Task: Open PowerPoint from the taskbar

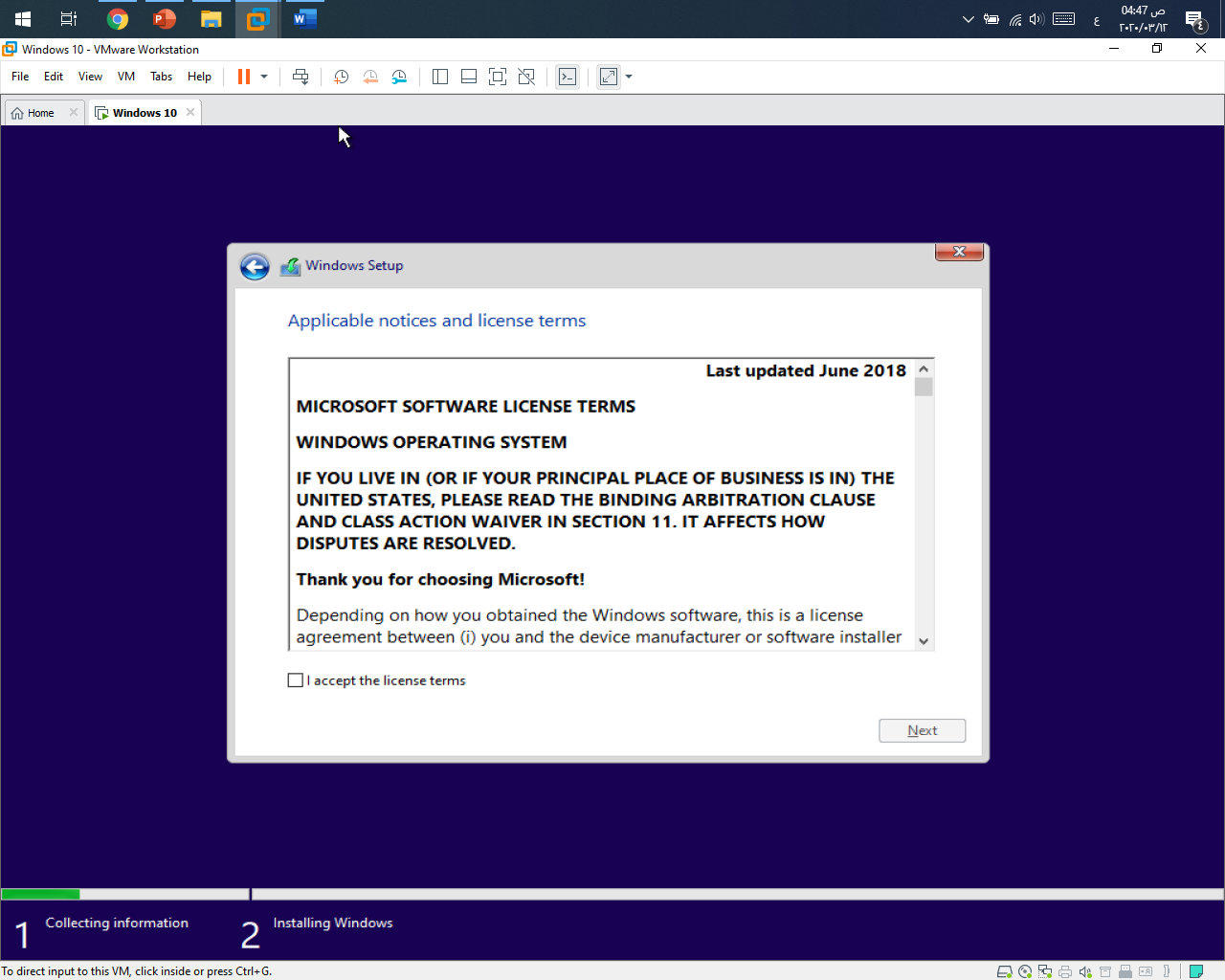Action: 165,19
